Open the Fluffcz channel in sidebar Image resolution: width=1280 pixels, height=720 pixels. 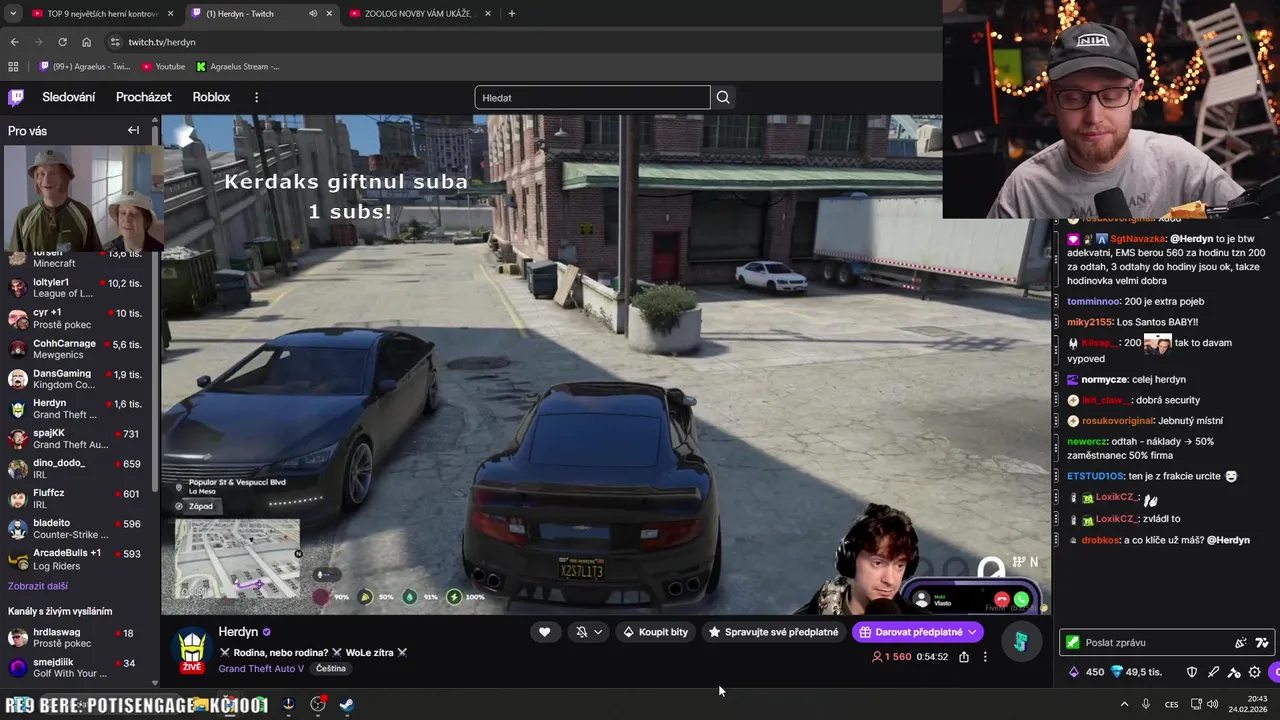(78, 499)
